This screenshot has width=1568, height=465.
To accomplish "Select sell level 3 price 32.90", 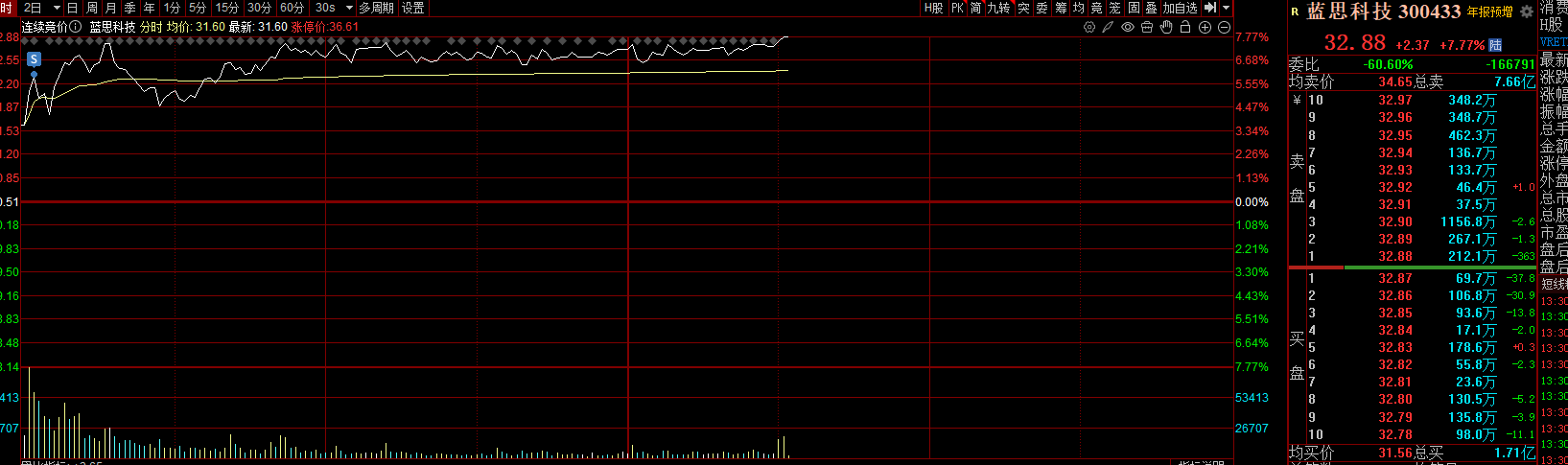I will [x=1395, y=221].
